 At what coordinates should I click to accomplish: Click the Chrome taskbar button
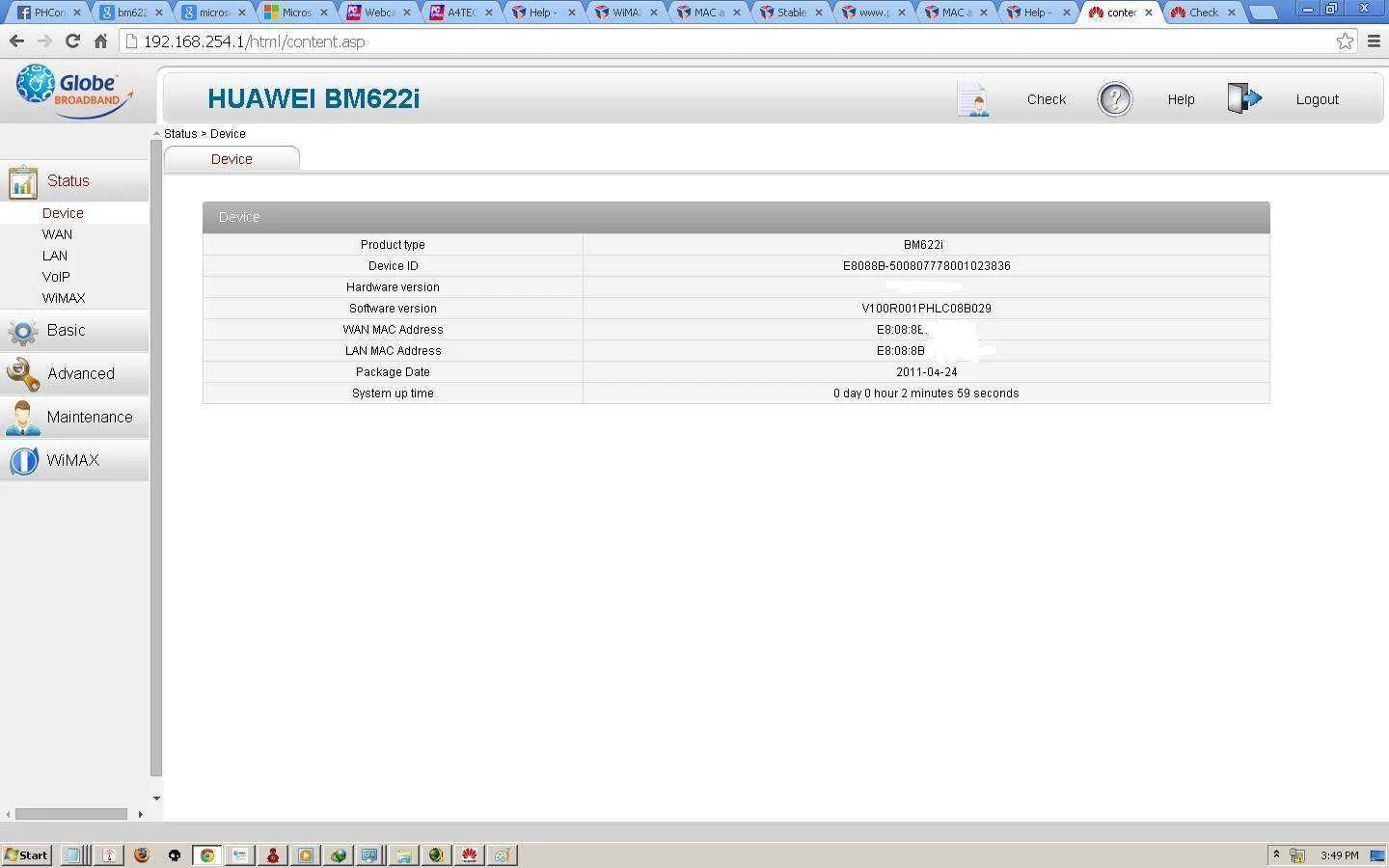point(207,854)
